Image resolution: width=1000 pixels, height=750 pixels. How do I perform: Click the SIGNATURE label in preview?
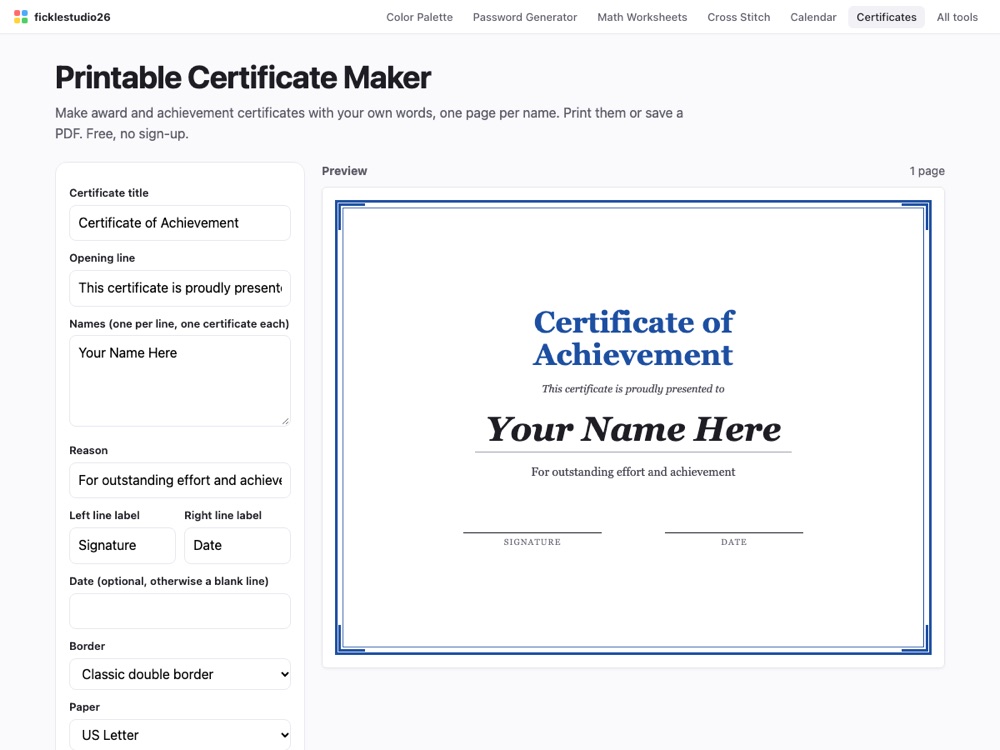click(532, 542)
